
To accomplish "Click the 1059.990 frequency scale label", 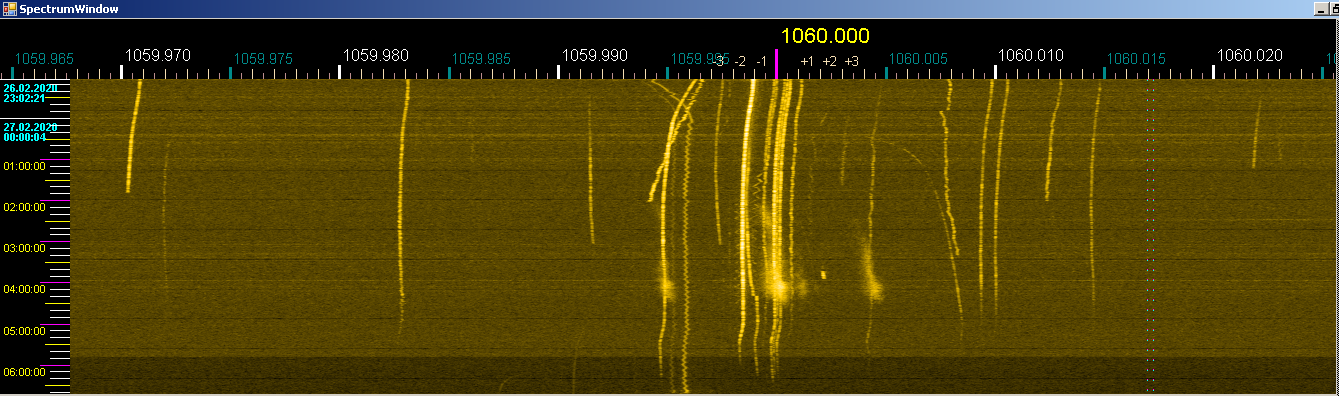I will point(594,55).
